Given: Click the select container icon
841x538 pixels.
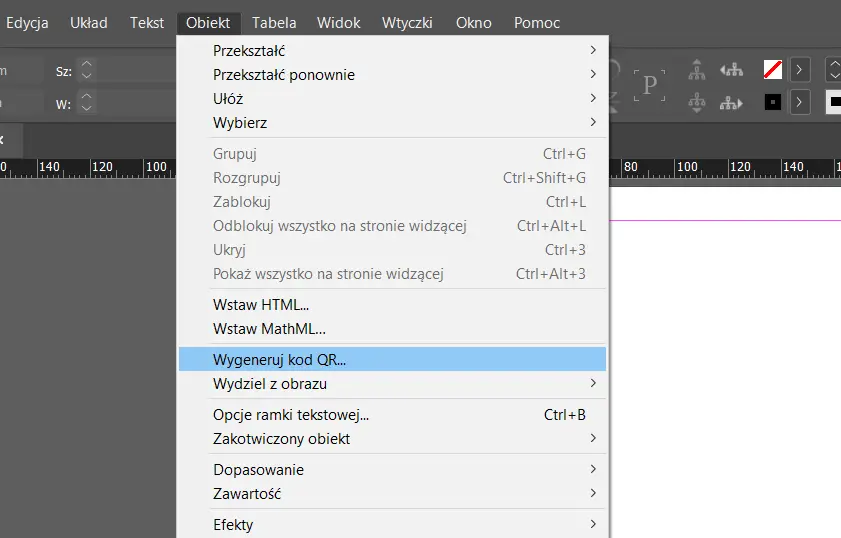Looking at the screenshot, I should 698,70.
